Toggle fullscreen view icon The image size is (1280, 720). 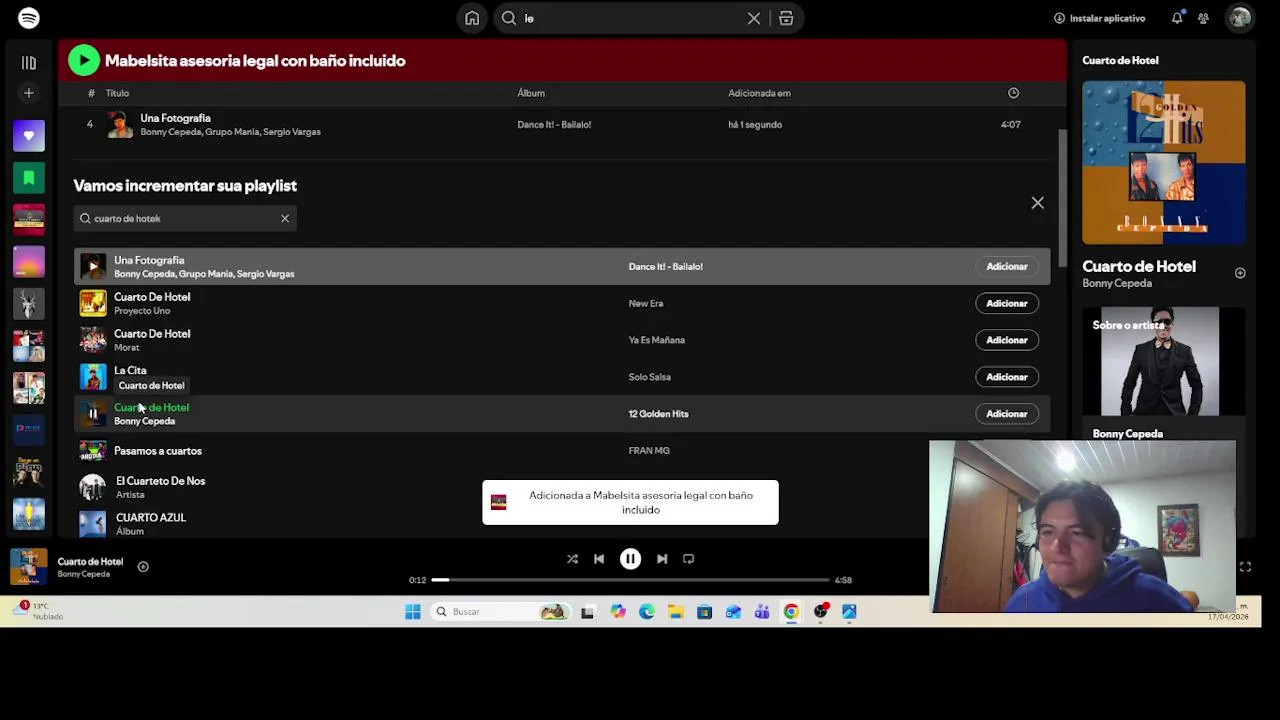(x=1245, y=567)
